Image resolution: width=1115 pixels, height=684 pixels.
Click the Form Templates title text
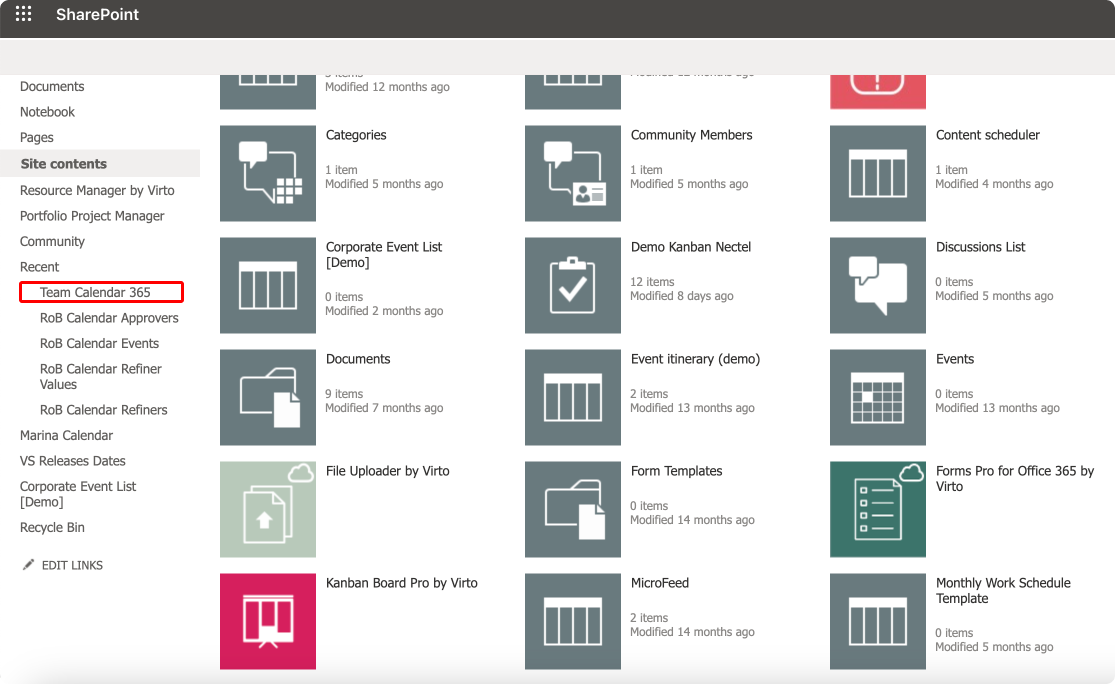coord(676,471)
